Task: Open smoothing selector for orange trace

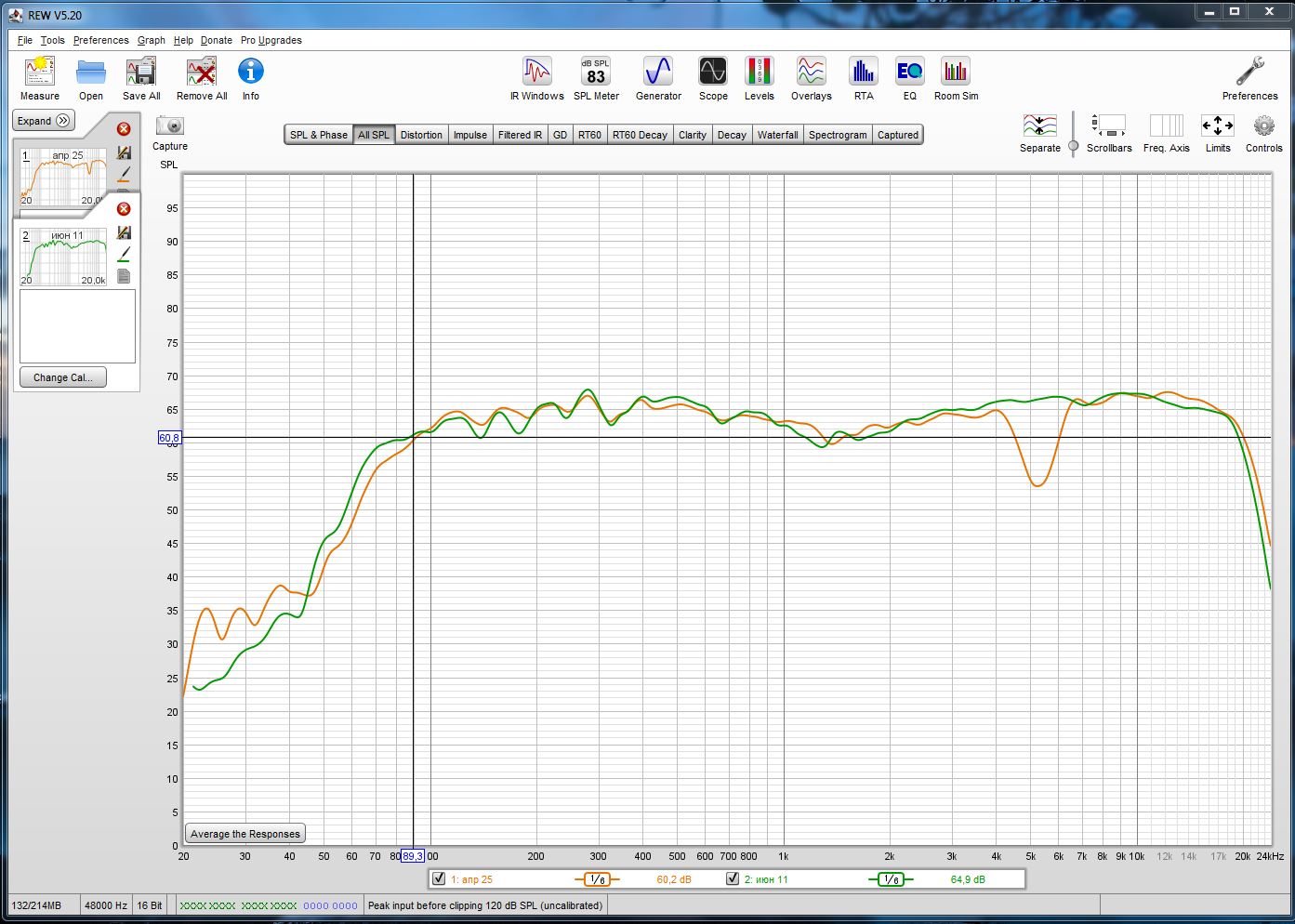Action: (x=597, y=879)
